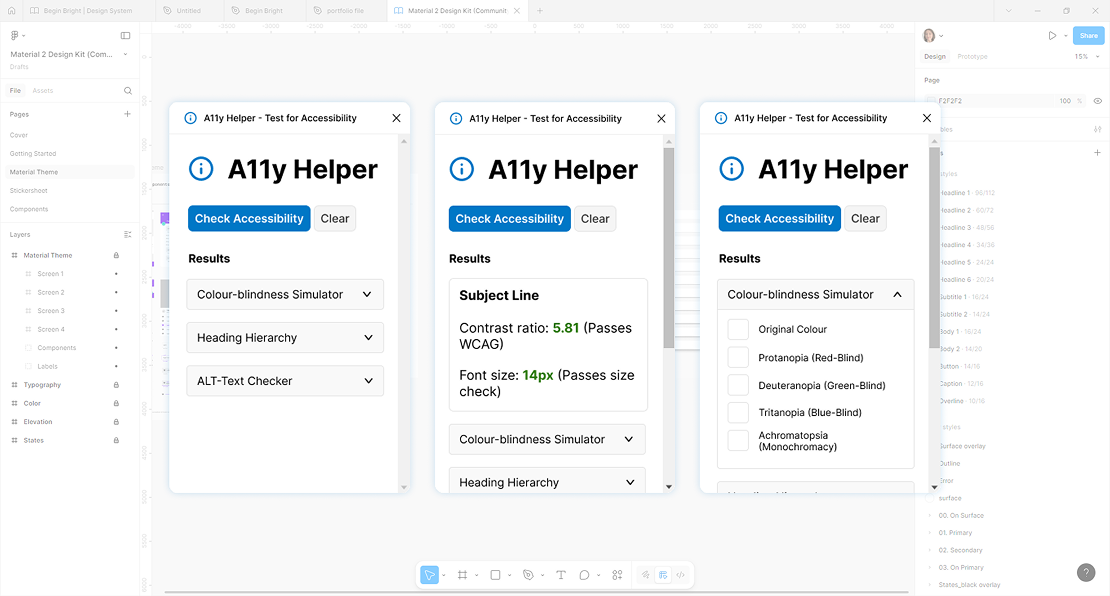Check the Deuteranopia (Green-Blind) checkbox

pos(738,385)
